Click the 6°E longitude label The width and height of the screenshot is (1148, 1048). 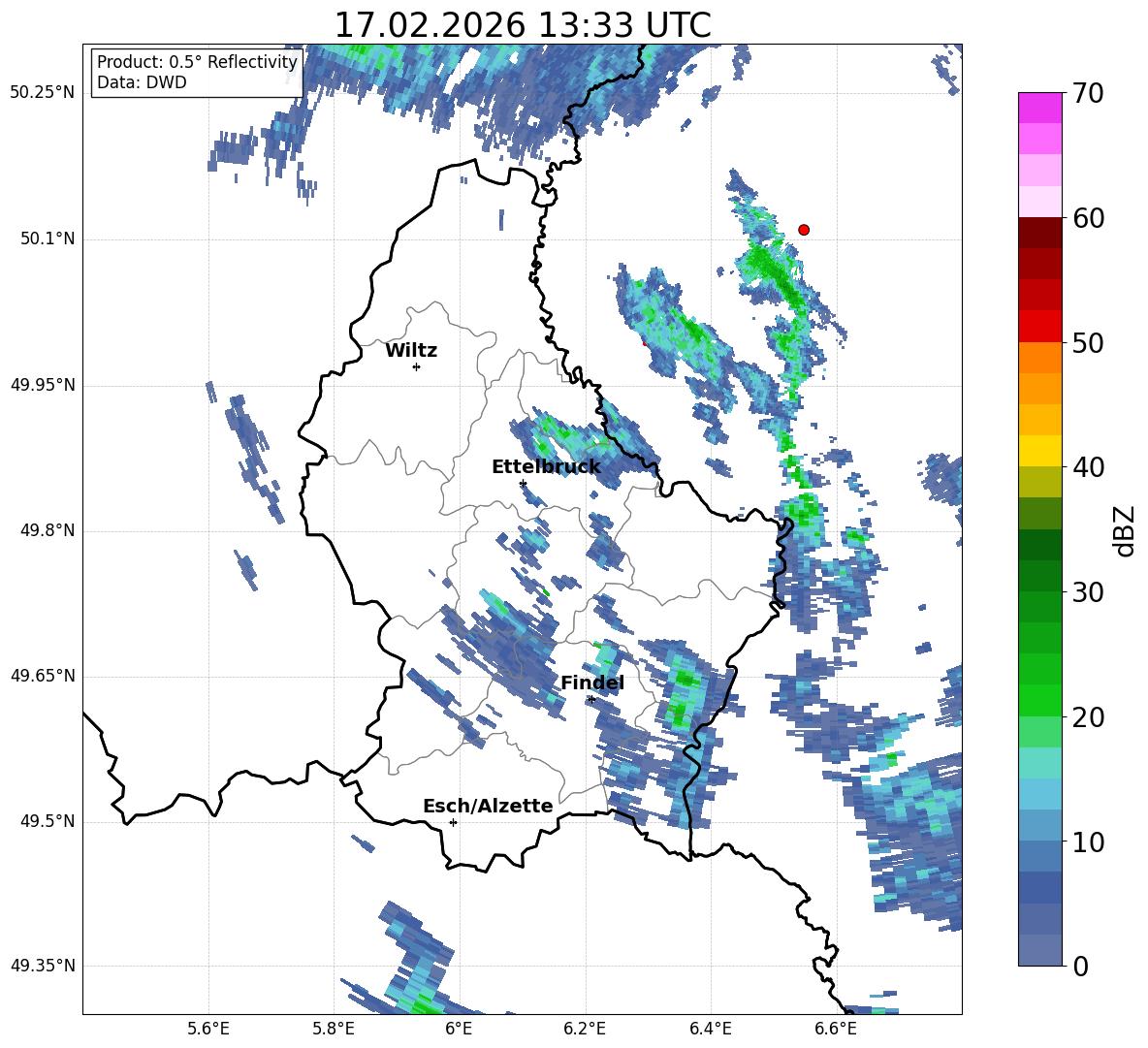[x=459, y=1029]
